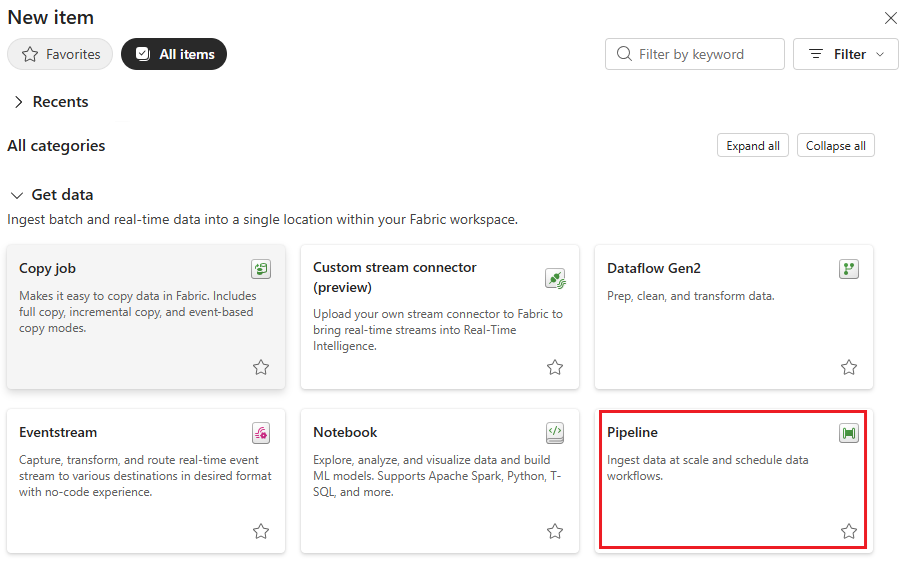Select the Custom stream connector (preview) title
Screen dimensions: 905x563
coord(395,277)
